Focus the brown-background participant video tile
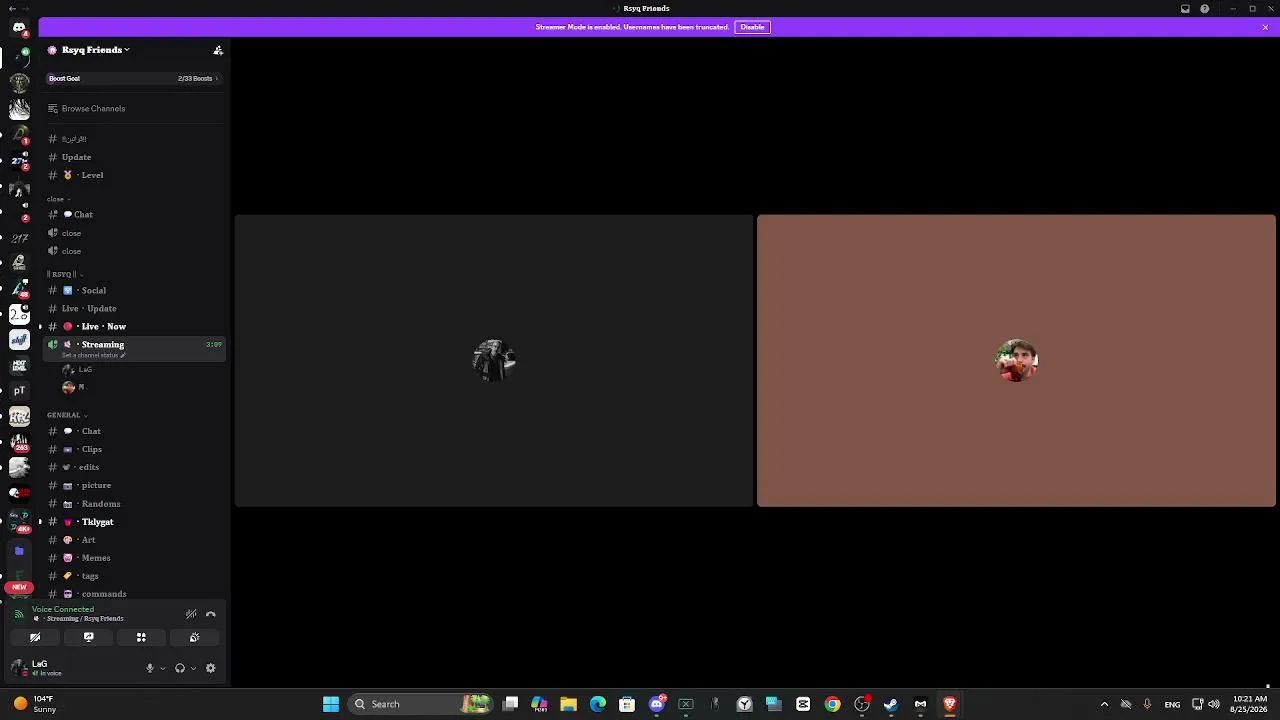The height and width of the screenshot is (720, 1280). click(1016, 361)
